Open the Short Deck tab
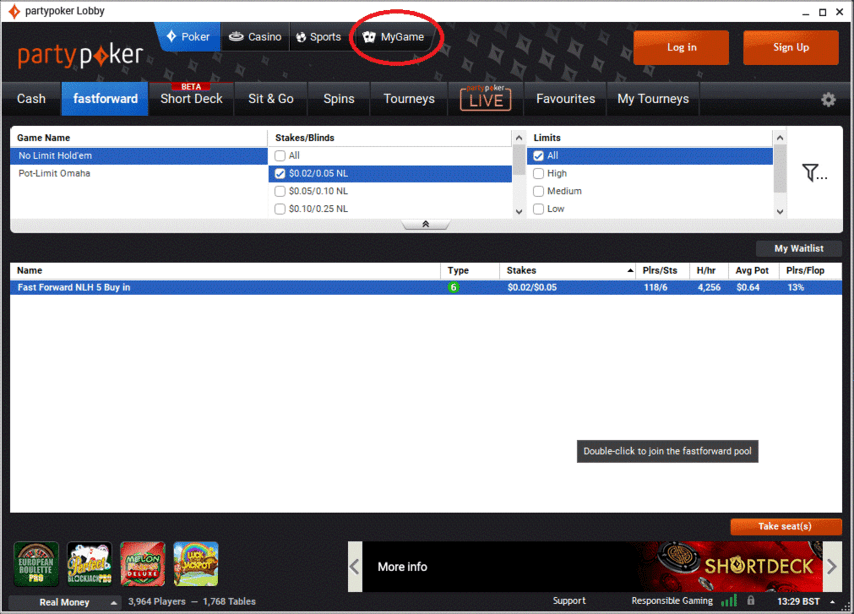This screenshot has height=614, width=854. [191, 99]
